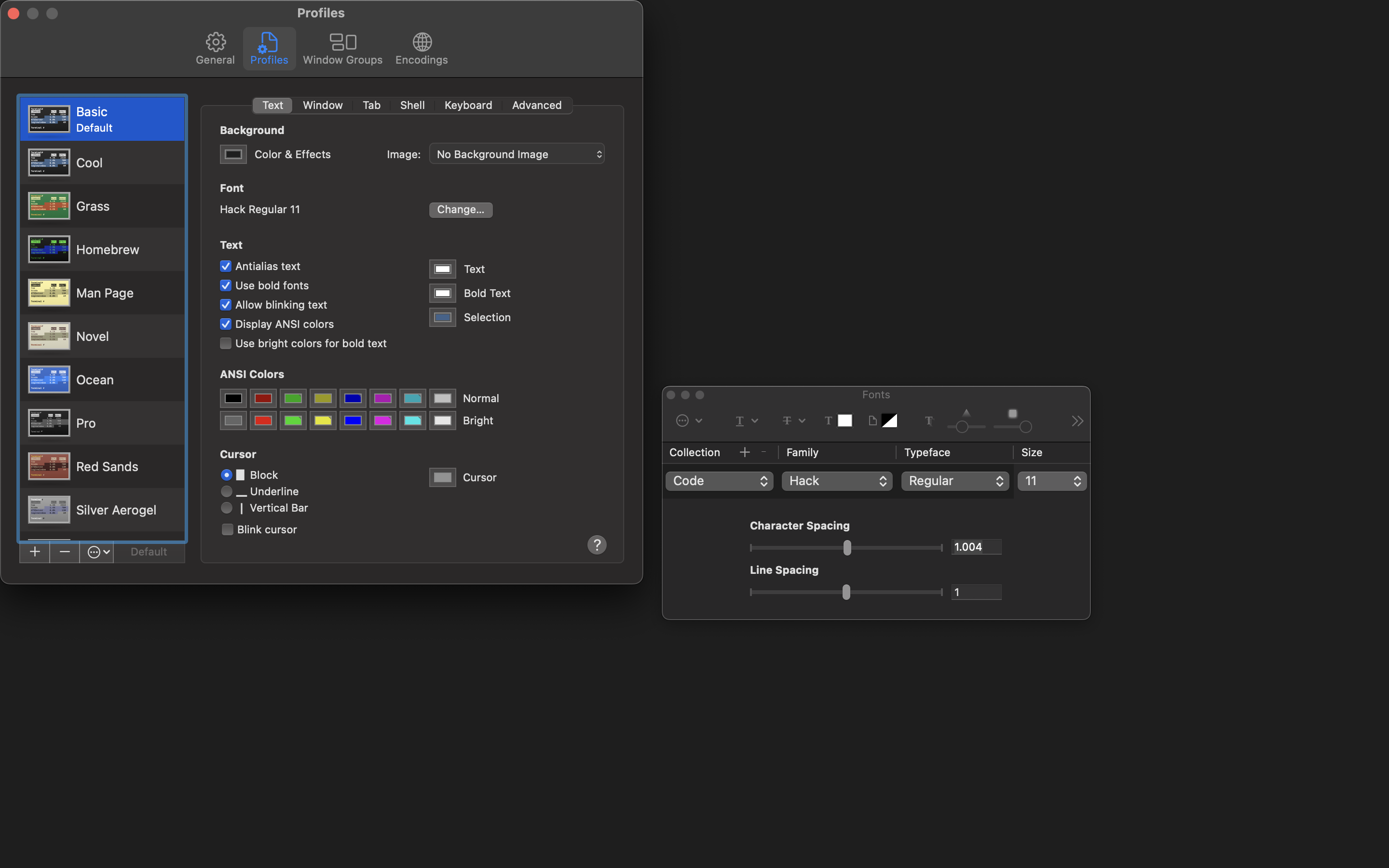This screenshot has height=868, width=1389.
Task: Open the General settings pane
Action: click(215, 48)
